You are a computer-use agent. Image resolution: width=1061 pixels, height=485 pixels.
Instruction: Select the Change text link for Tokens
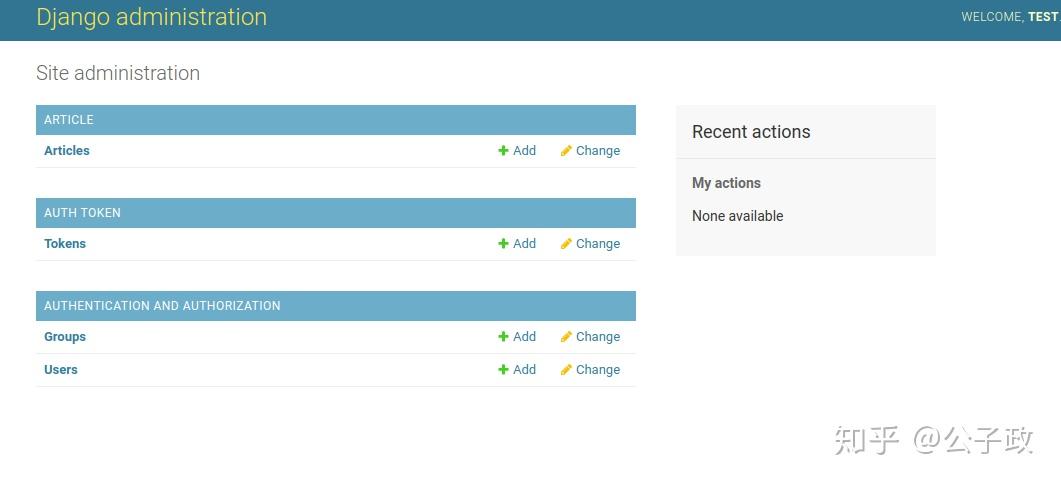coord(598,244)
